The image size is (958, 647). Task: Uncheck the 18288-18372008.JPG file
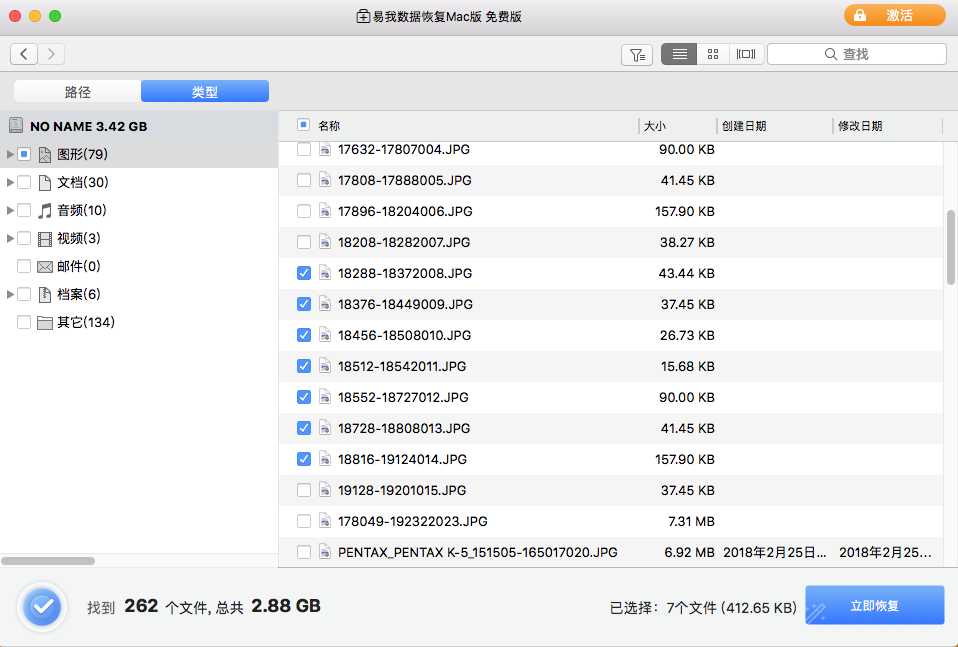click(x=303, y=273)
